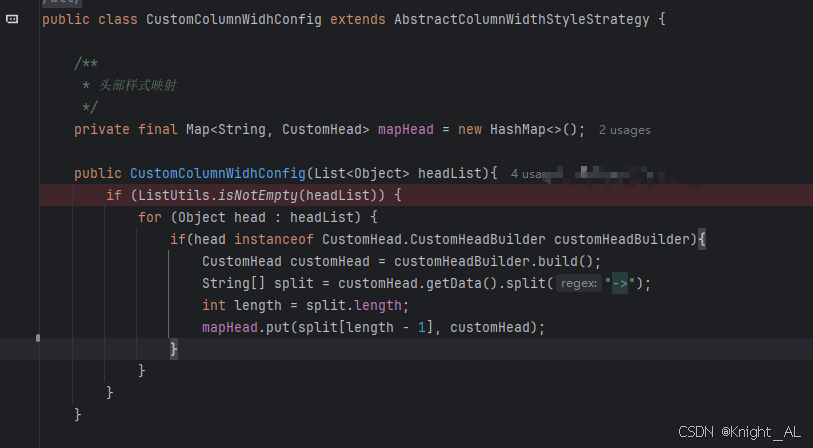The width and height of the screenshot is (813, 448).
Task: Click 'split[length - 1]' index expression
Action: (x=366, y=327)
